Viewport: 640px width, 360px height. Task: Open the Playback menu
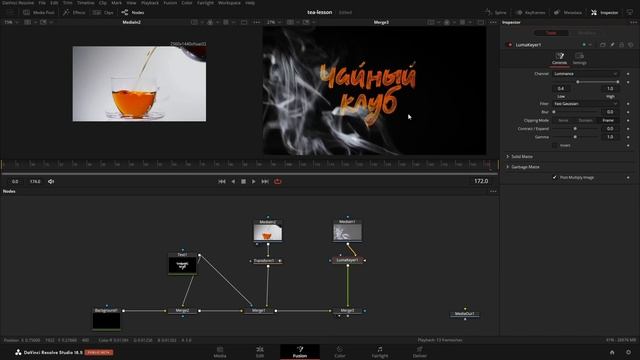tap(150, 3)
